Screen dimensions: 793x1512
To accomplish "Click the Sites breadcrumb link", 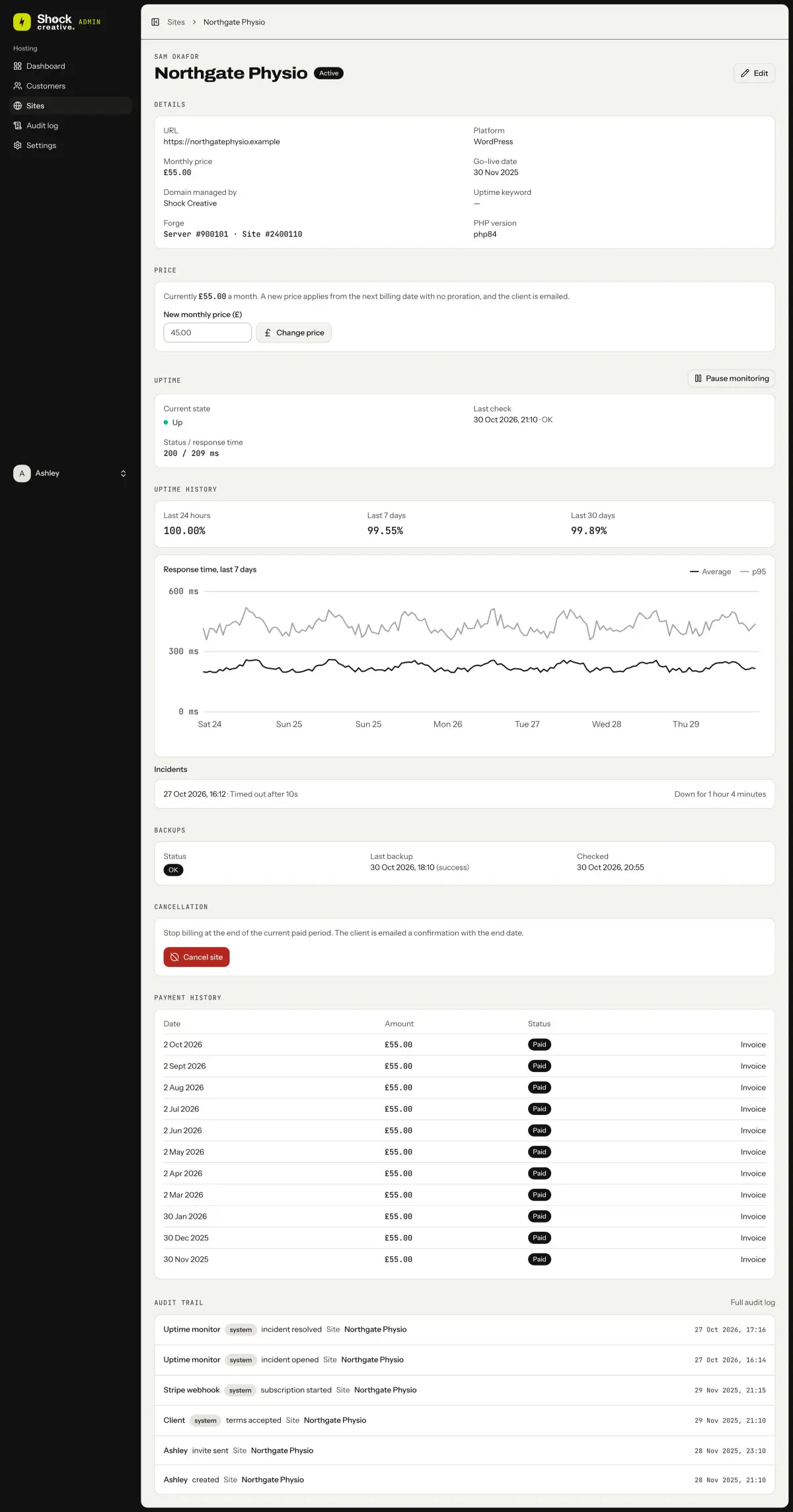I will click(x=176, y=22).
